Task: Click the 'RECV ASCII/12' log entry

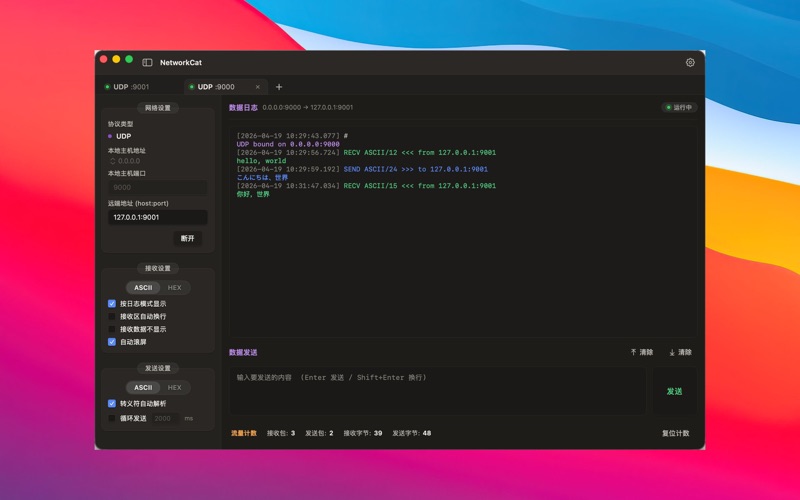Action: [x=366, y=153]
